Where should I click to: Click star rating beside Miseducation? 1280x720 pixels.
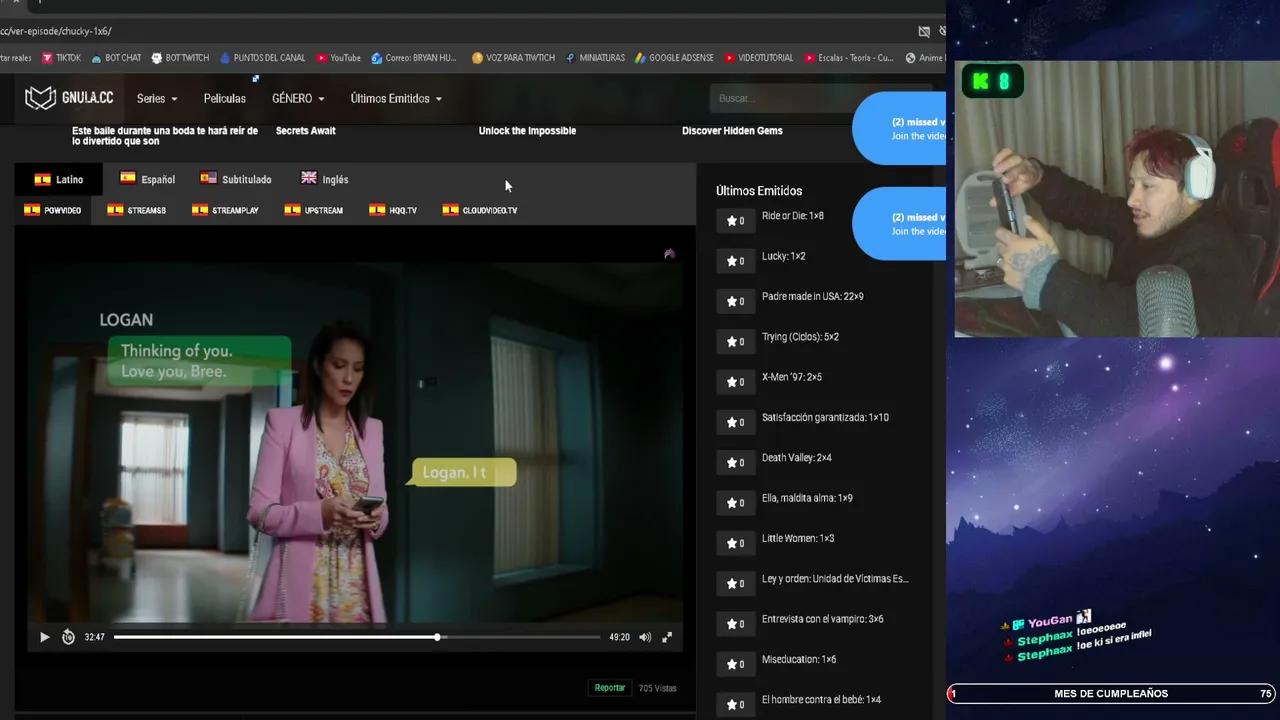tap(735, 664)
